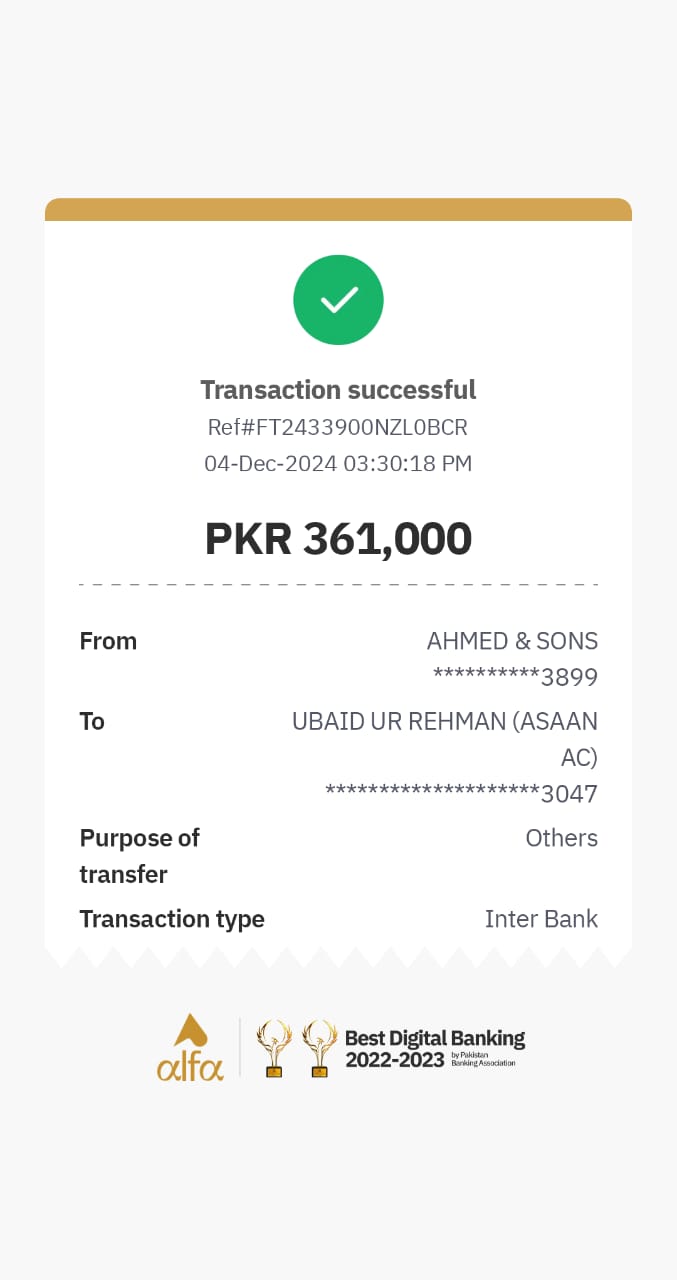Select the sender name AHMED & SONS
The width and height of the screenshot is (677, 1280).
click(x=512, y=641)
